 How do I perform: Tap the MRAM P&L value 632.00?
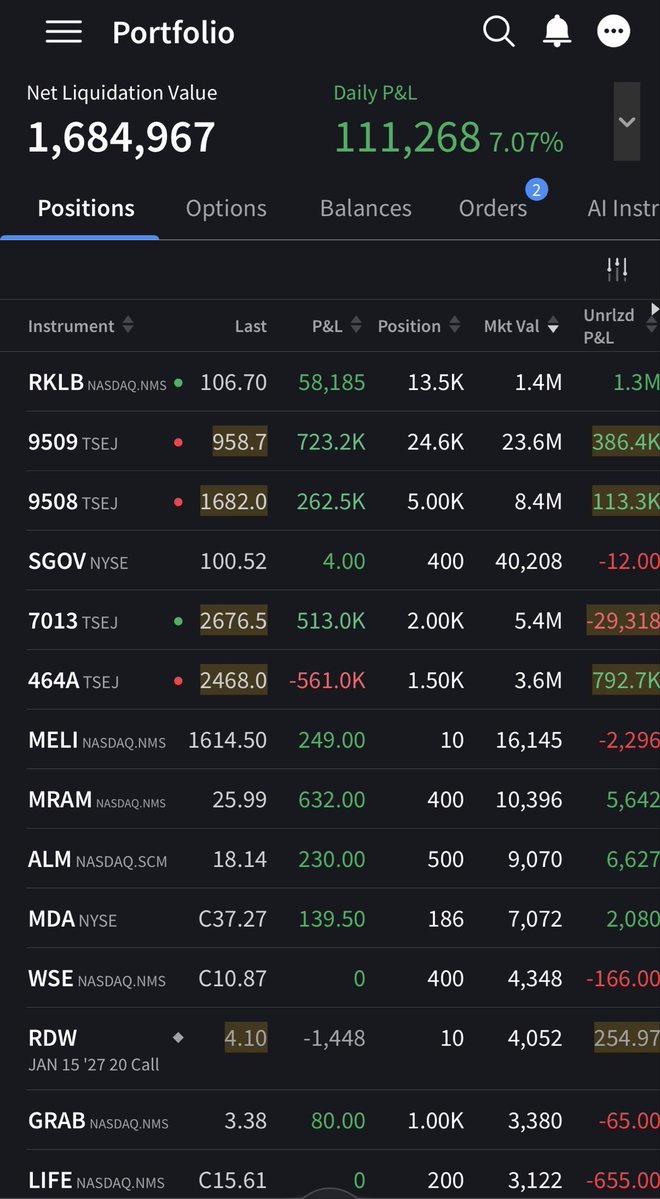click(331, 800)
